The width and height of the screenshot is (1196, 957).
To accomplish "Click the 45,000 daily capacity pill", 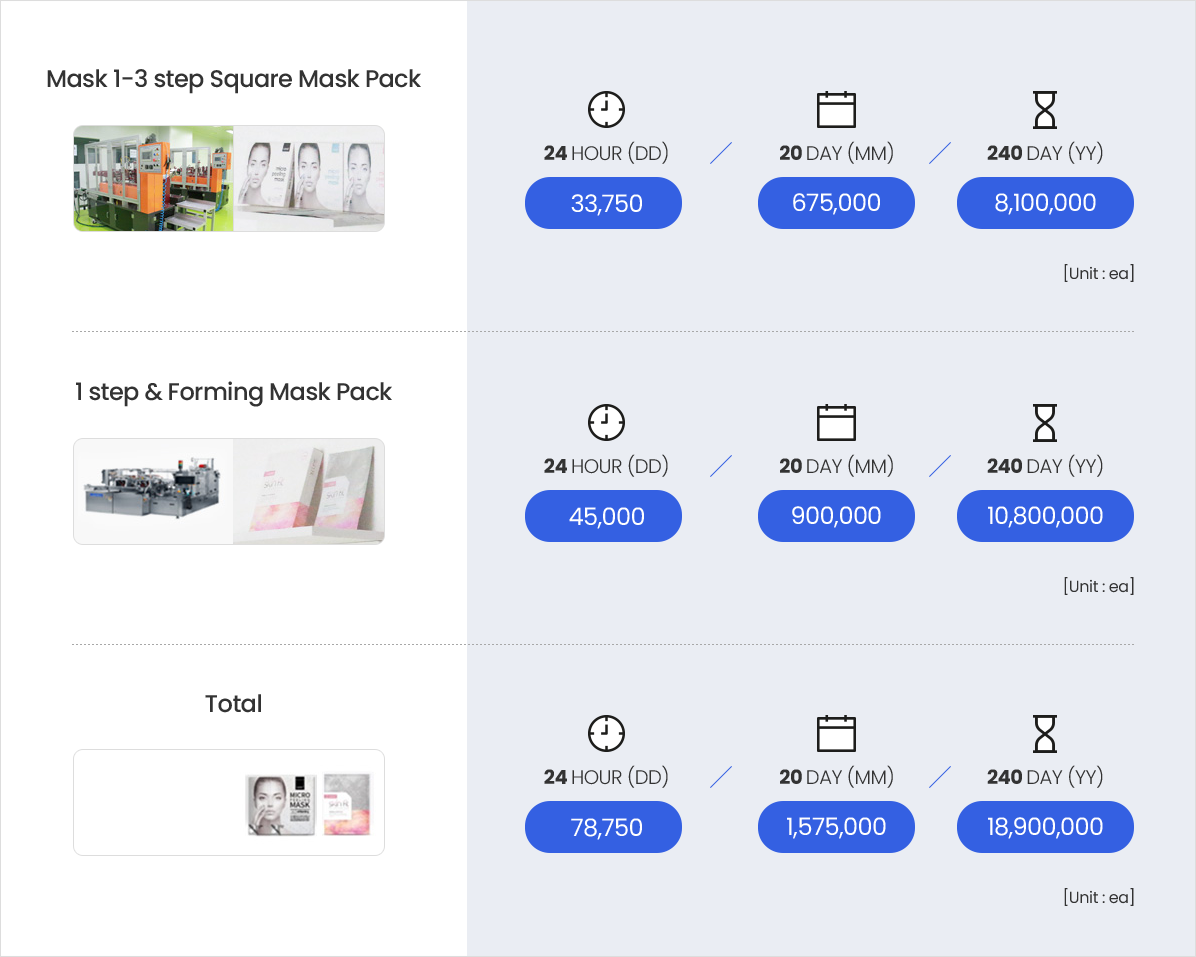I will click(603, 516).
